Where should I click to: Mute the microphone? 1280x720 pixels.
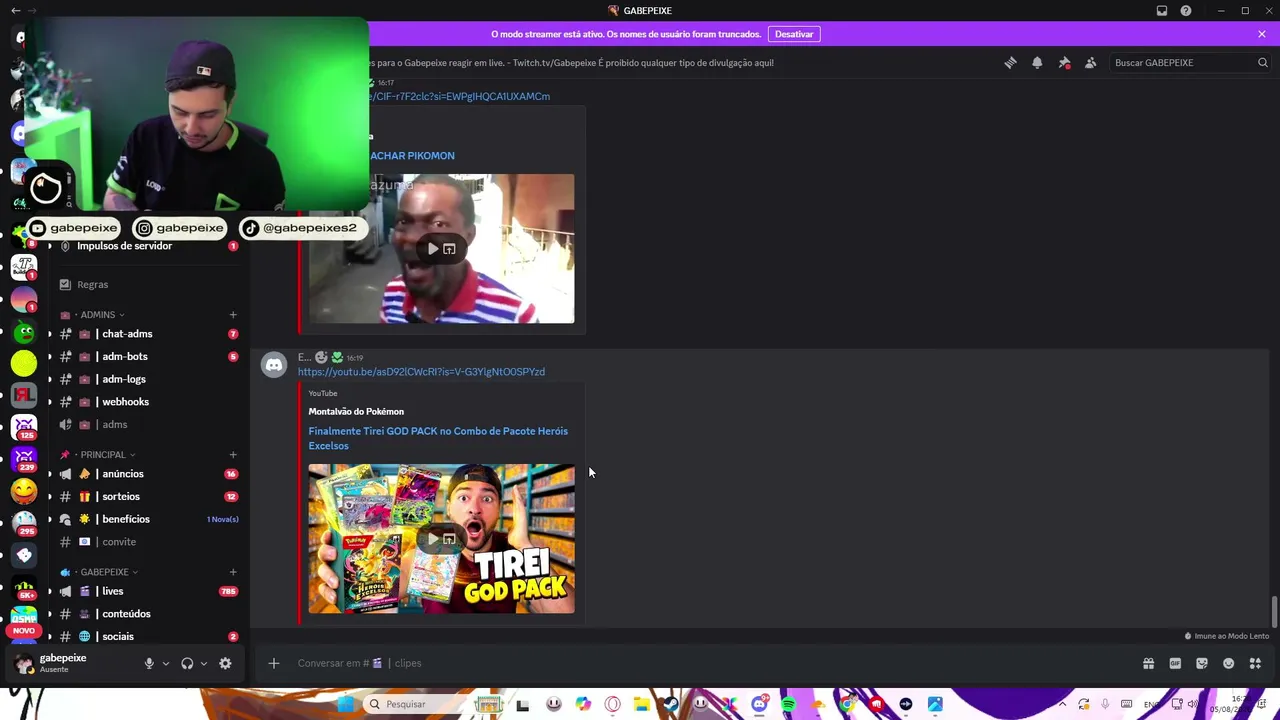149,663
